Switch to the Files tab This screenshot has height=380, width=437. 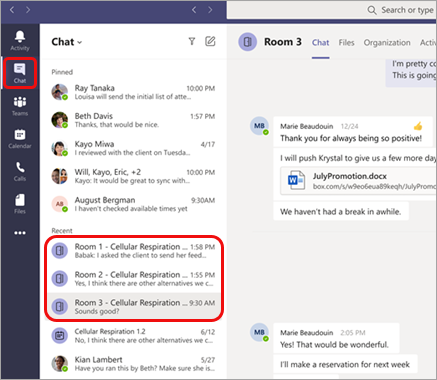(346, 43)
